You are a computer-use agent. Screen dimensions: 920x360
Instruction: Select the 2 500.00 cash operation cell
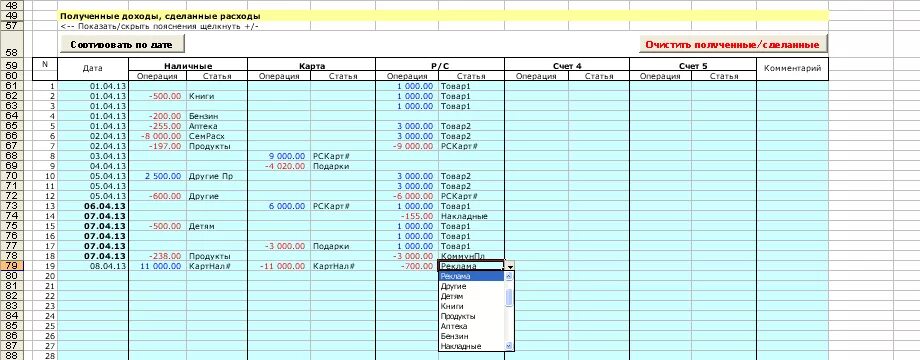point(157,176)
